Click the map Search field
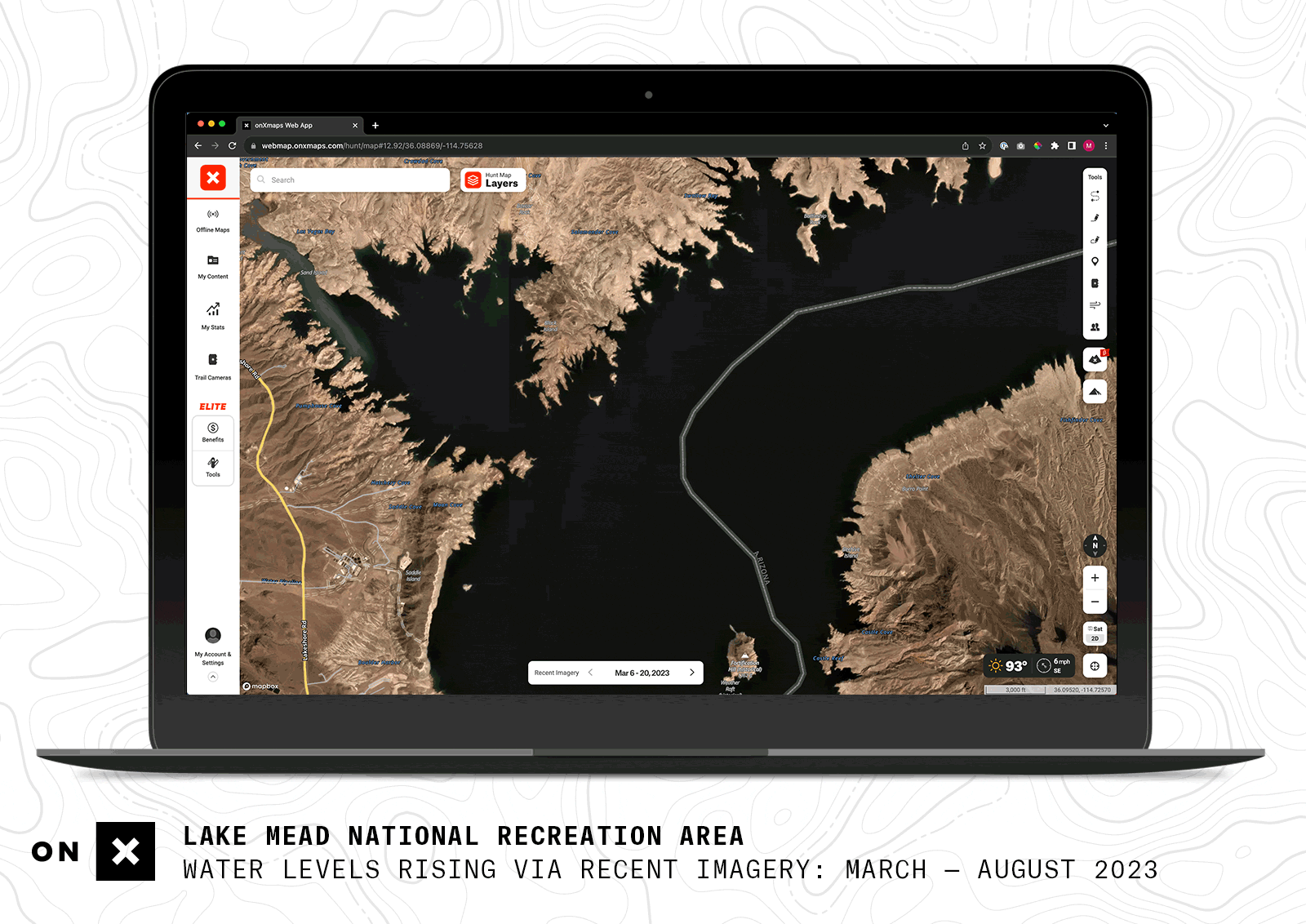 click(350, 180)
